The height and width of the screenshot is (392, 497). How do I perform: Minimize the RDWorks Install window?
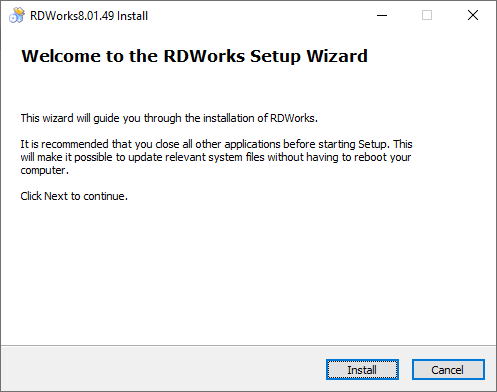[x=382, y=15]
